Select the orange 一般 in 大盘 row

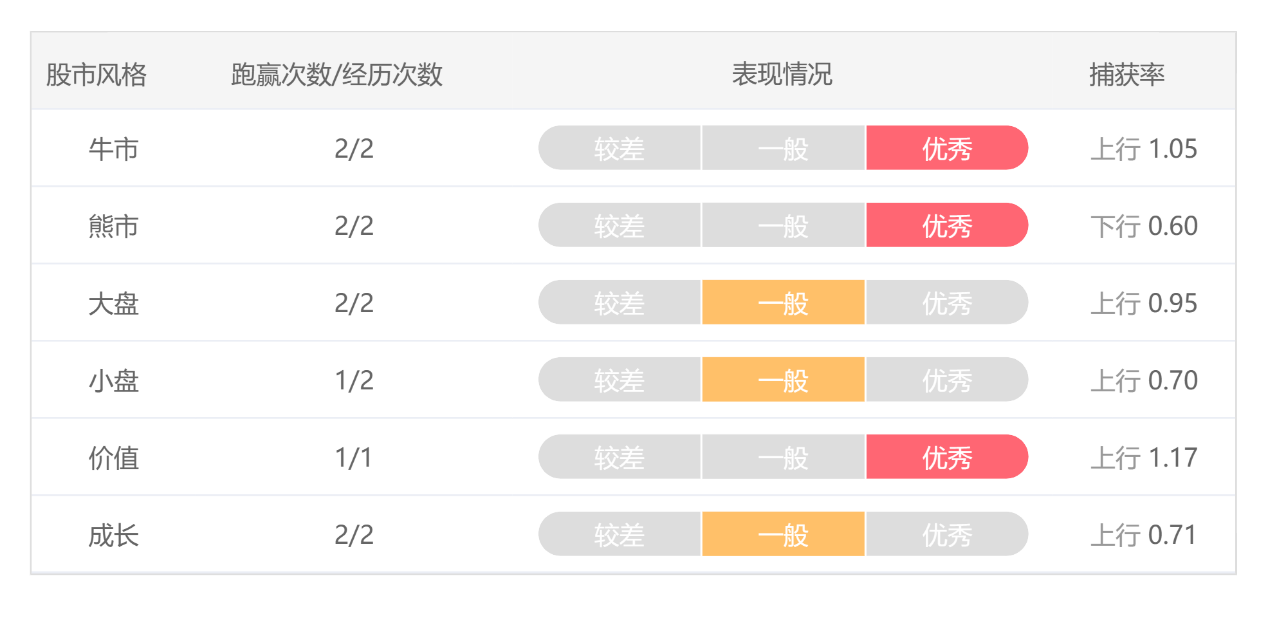coord(783,302)
